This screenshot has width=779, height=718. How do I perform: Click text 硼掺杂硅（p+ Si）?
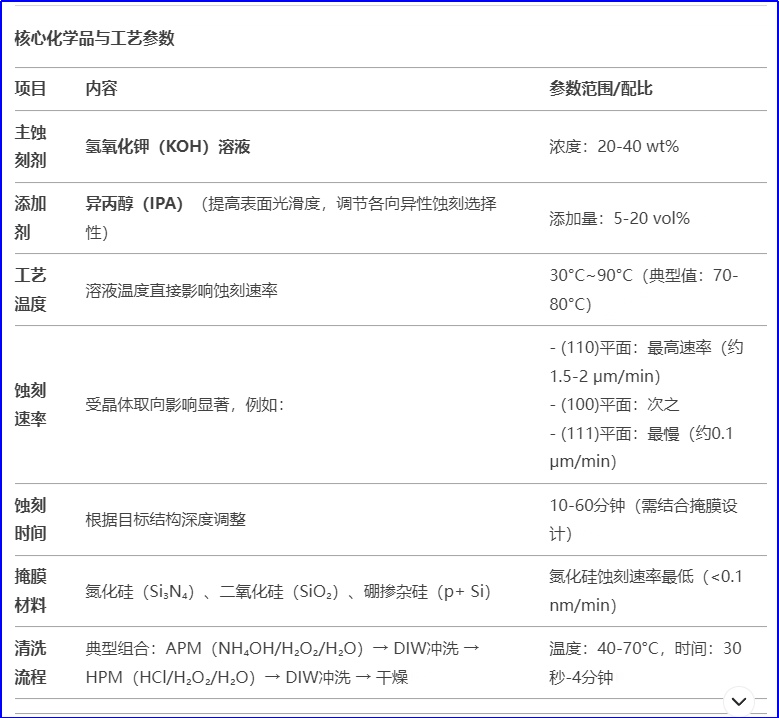pyautogui.click(x=427, y=591)
